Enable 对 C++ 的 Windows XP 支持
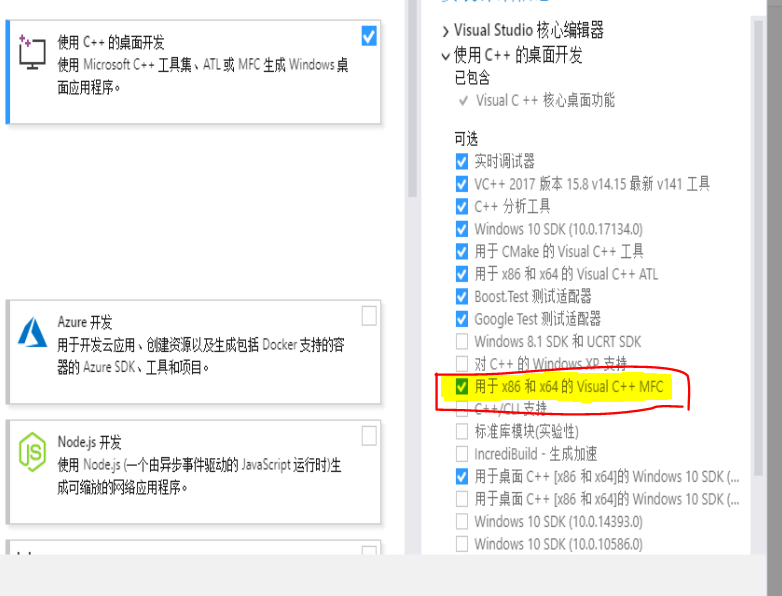782x596 pixels. pos(462,364)
